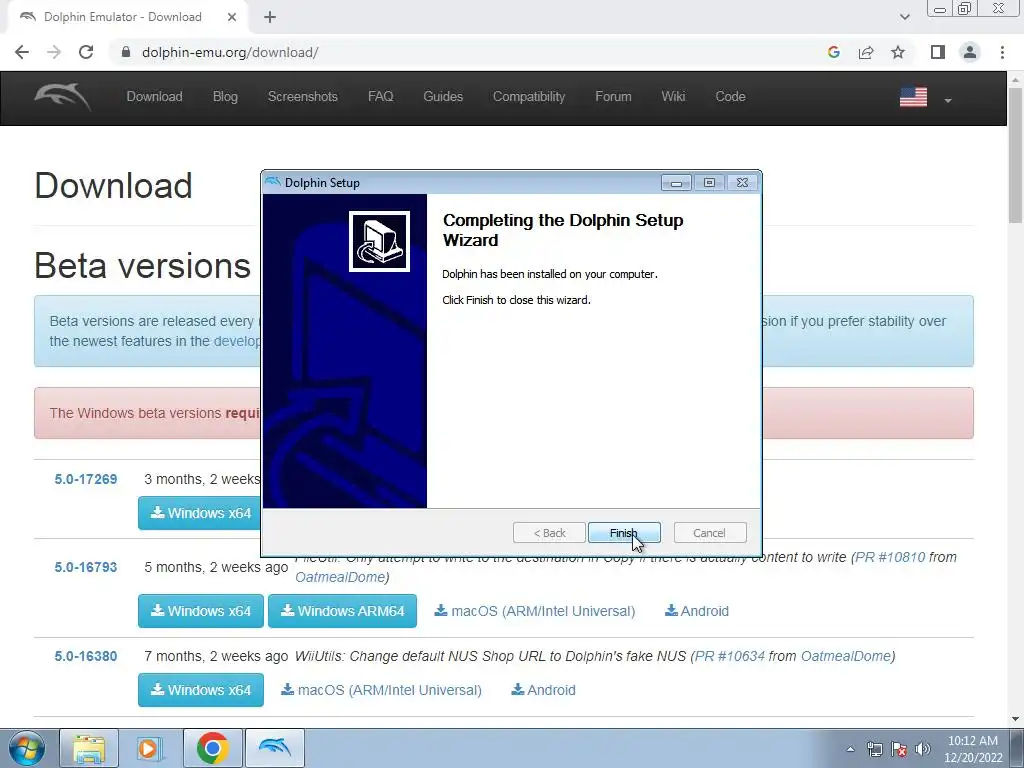Screen dimensions: 1024x768
Task: Open Windows Explorer from the taskbar
Action: (x=89, y=748)
